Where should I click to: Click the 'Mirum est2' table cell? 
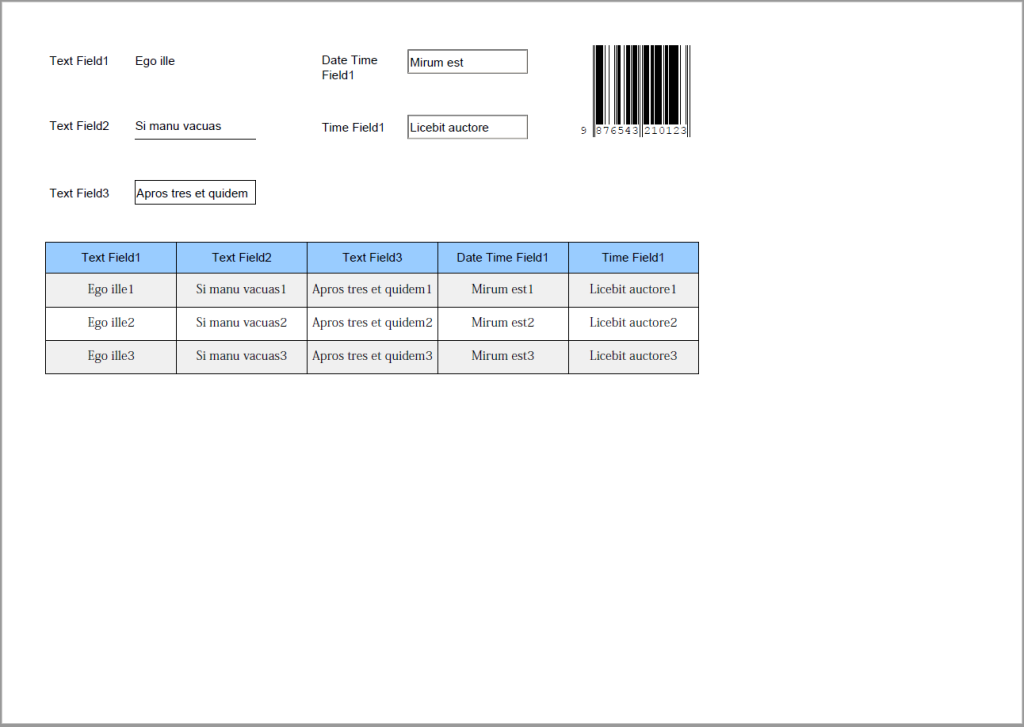point(503,323)
